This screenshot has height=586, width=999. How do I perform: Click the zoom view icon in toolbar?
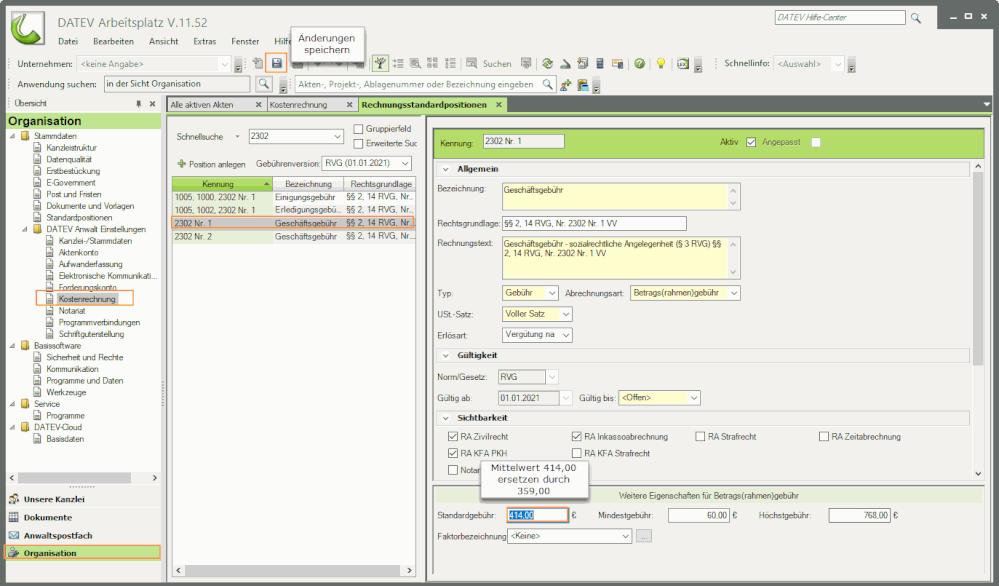pos(415,63)
